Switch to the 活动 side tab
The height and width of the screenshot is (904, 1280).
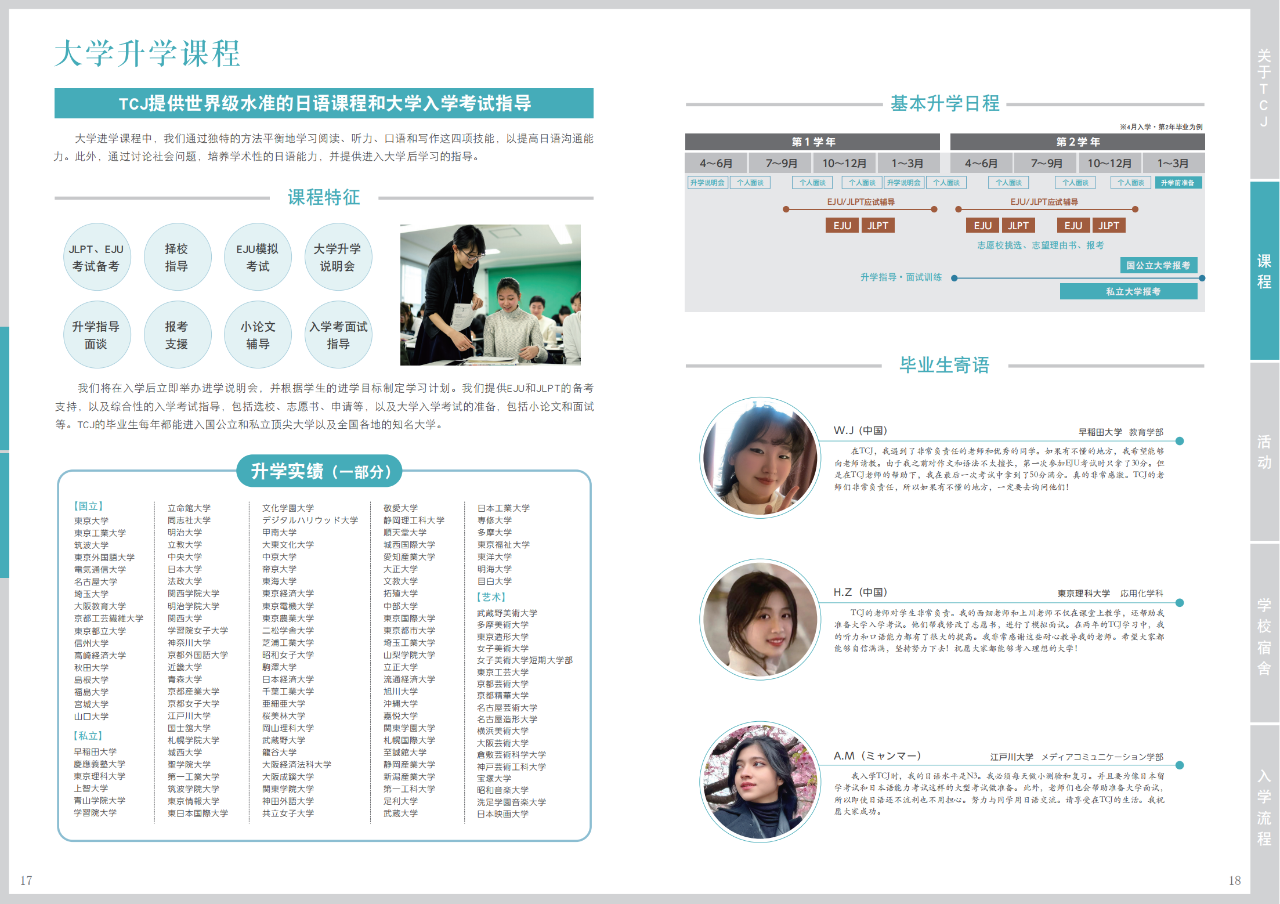1264,451
